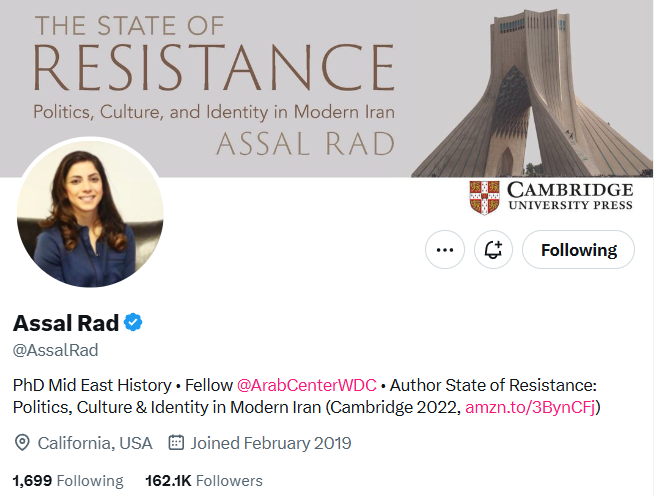View the 162.1K Followers list

204,481
